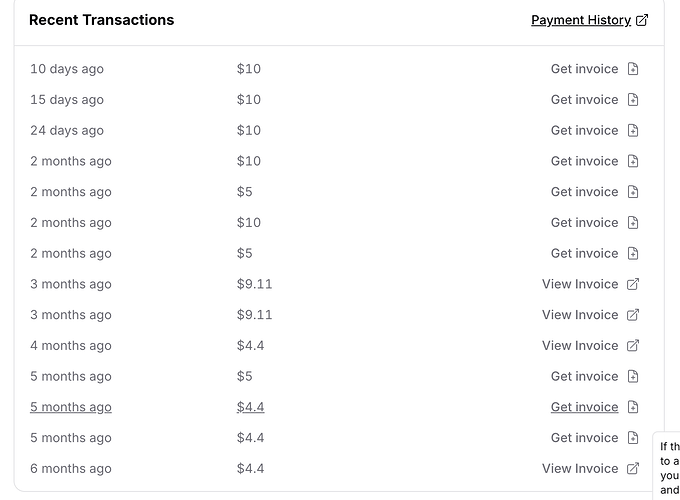Click the Recent Transactions heading

(x=101, y=20)
